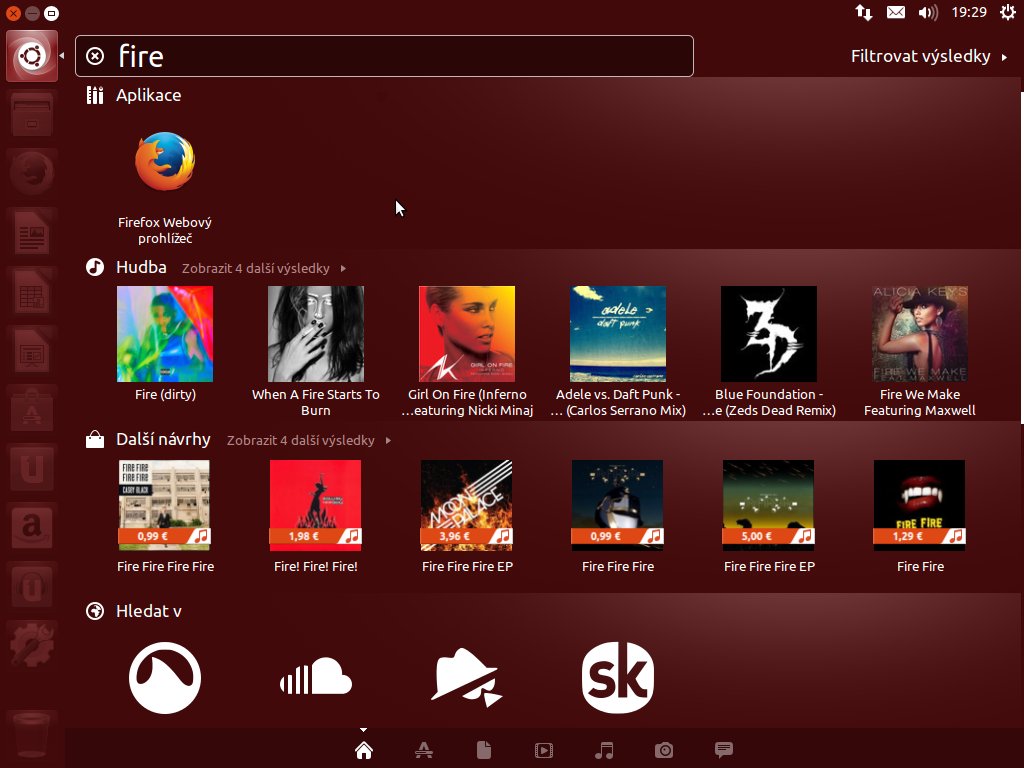Open the sound volume indicator

(928, 12)
